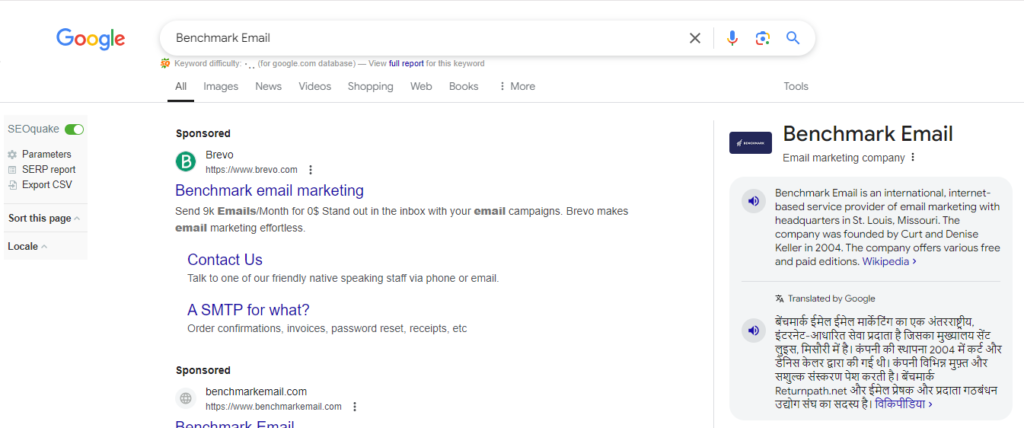Open the A SMTP for what? sitelink
This screenshot has height=428, width=1024.
(x=248, y=310)
